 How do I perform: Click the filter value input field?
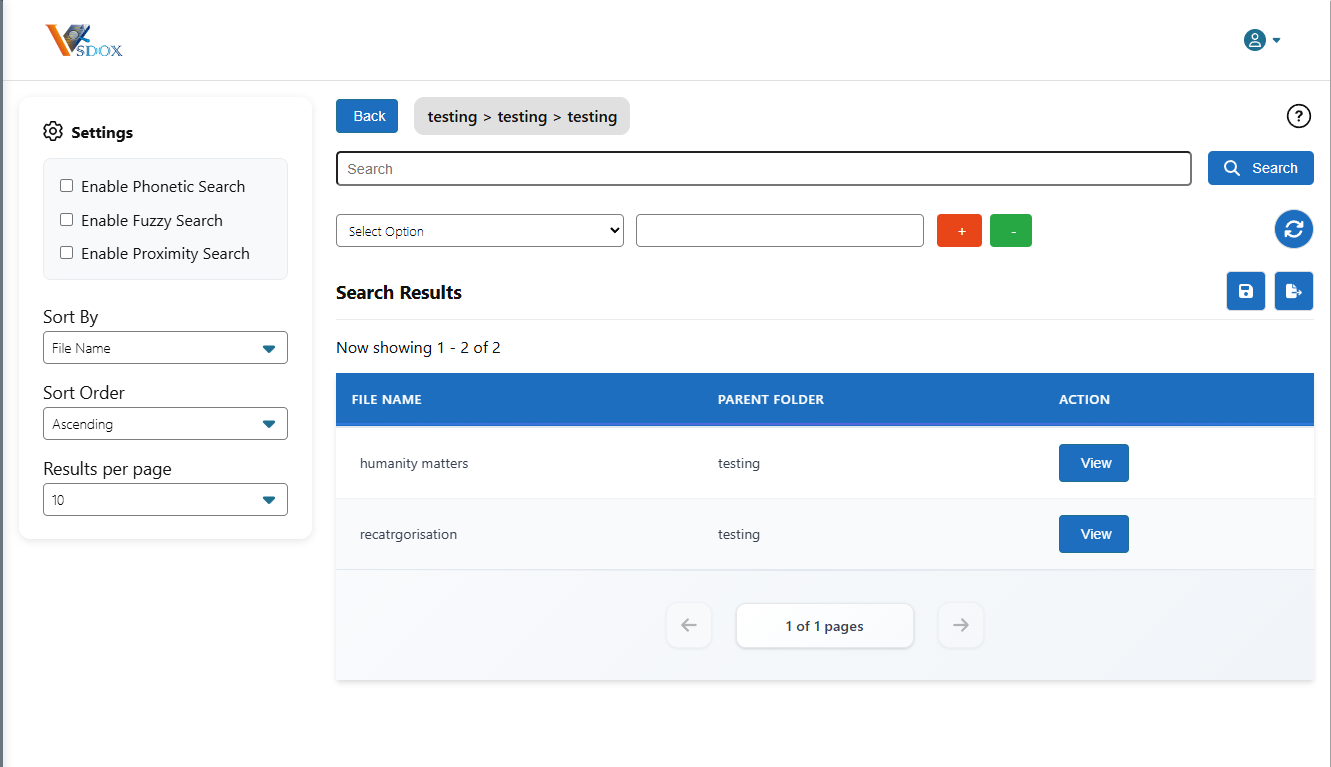click(x=780, y=230)
